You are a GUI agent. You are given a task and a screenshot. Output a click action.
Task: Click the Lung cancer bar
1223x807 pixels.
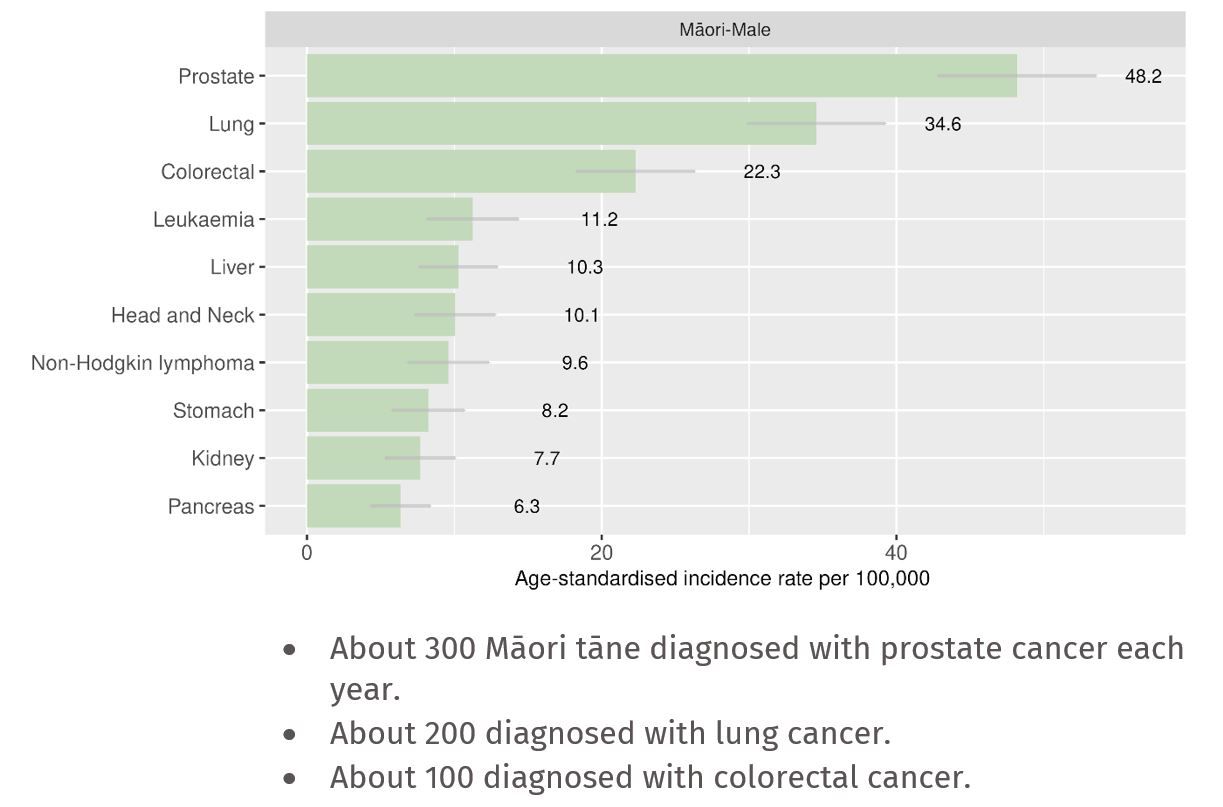[x=560, y=124]
